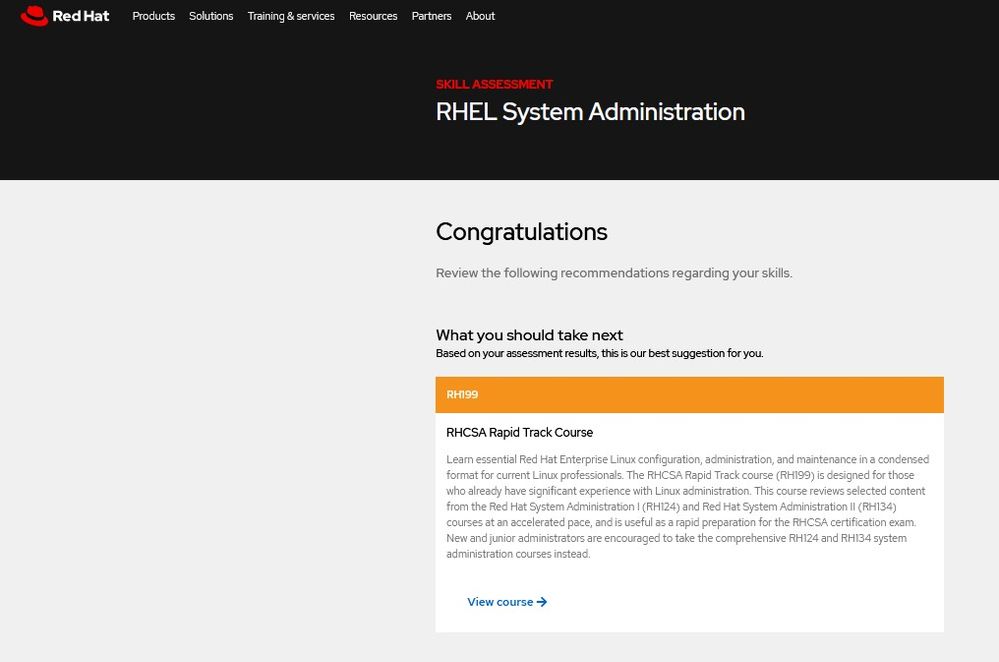Click the orange RH199 course banner
Screen dimensions: 999x662
689,395
